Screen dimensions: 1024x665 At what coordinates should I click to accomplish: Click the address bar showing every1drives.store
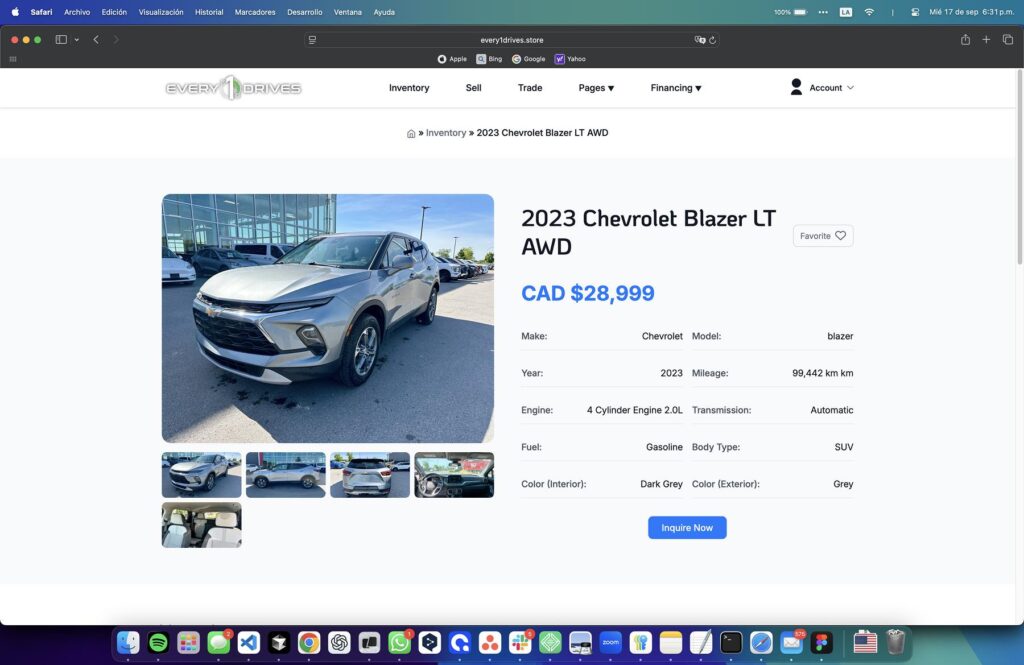(x=512, y=40)
